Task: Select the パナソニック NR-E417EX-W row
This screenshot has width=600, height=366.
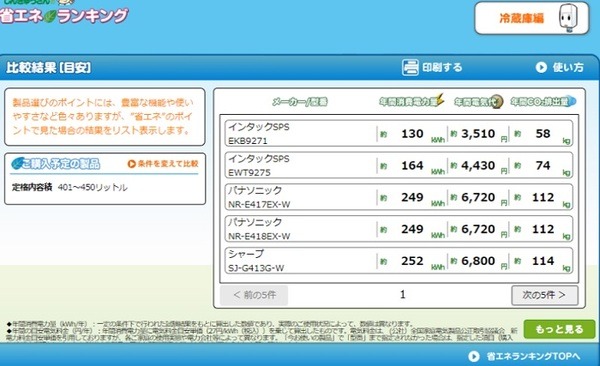Action: [399, 197]
